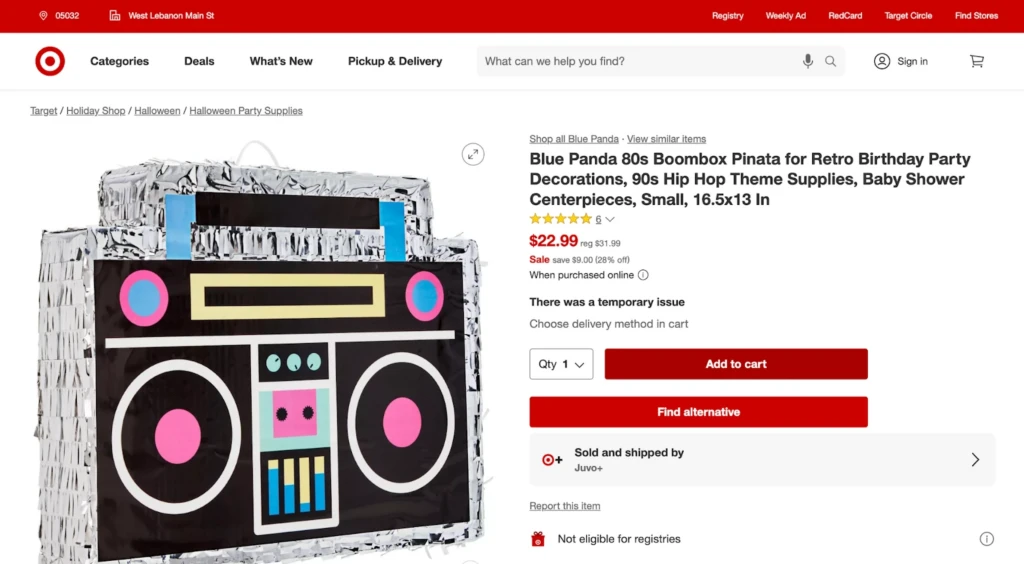The height and width of the screenshot is (564, 1024).
Task: Open the Pickup & Delivery menu
Action: (x=395, y=61)
